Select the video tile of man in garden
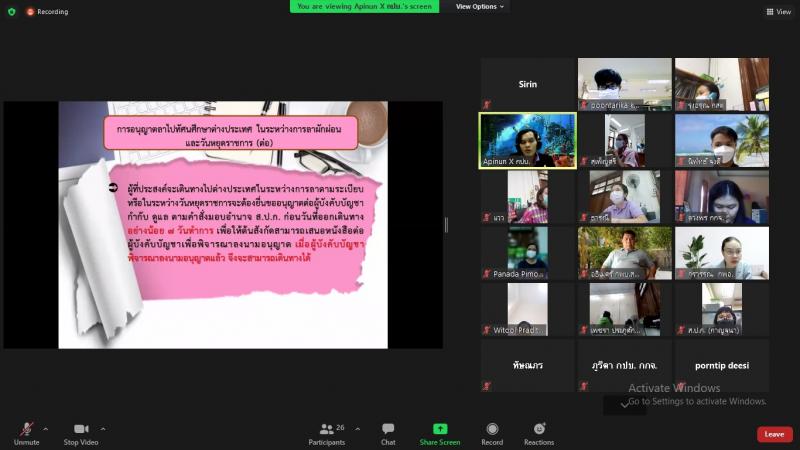 [x=624, y=253]
